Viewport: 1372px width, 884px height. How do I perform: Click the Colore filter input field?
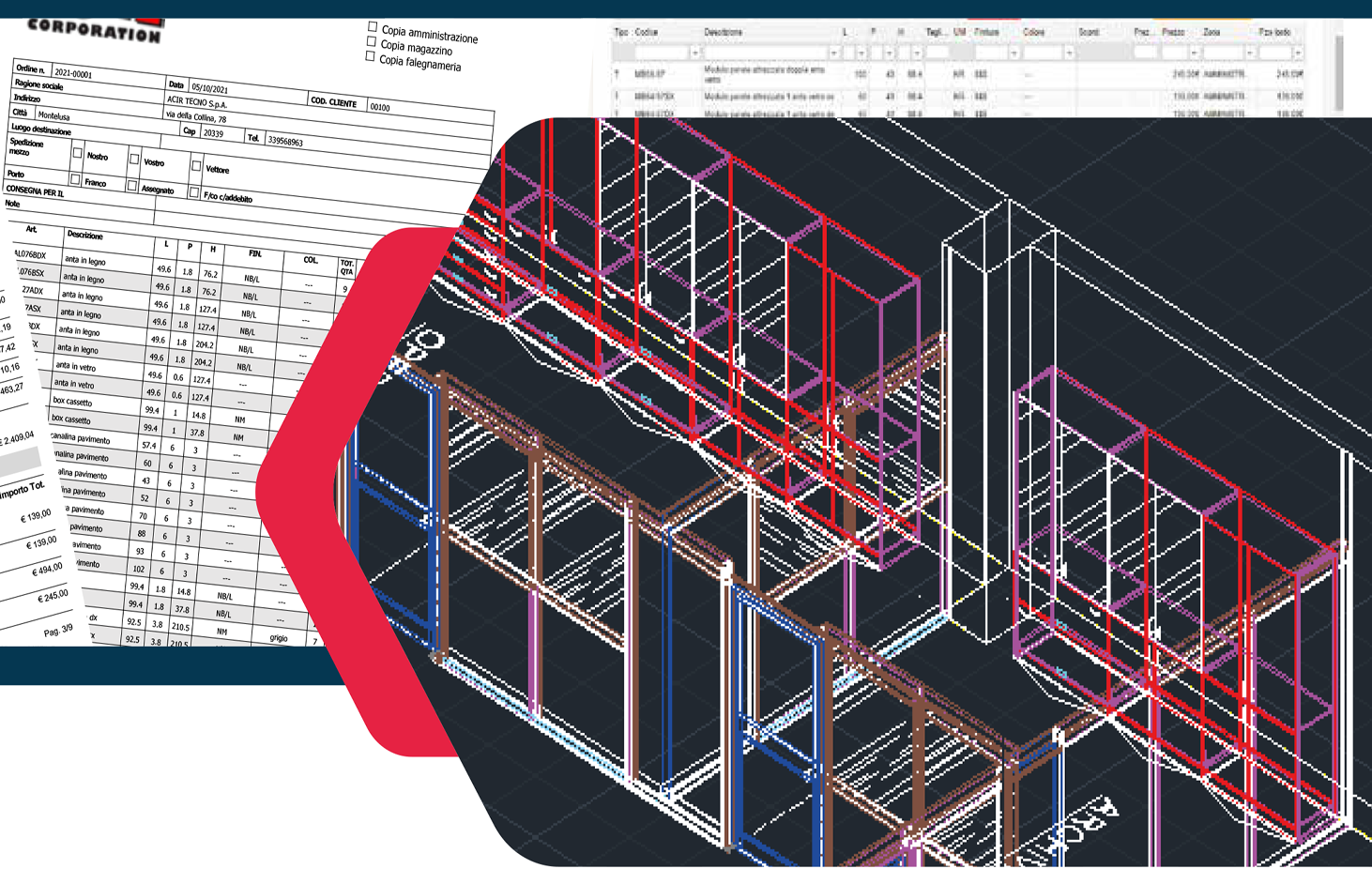1044,53
